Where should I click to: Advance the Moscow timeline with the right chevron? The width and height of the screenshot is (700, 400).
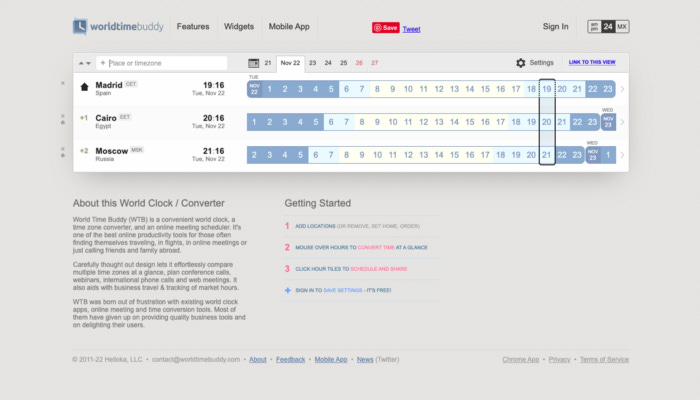click(x=622, y=155)
